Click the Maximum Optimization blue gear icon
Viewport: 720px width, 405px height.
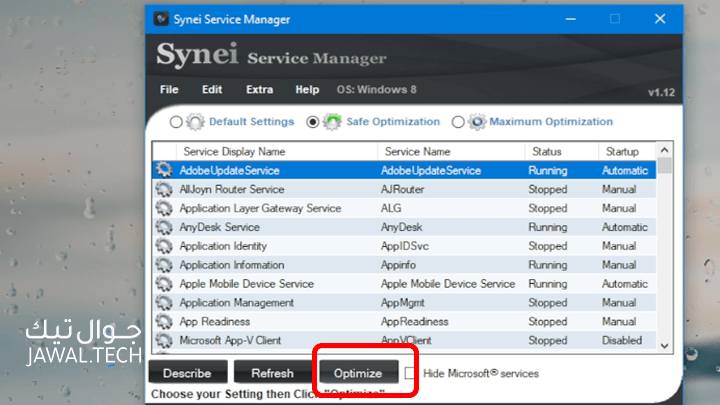pos(477,122)
